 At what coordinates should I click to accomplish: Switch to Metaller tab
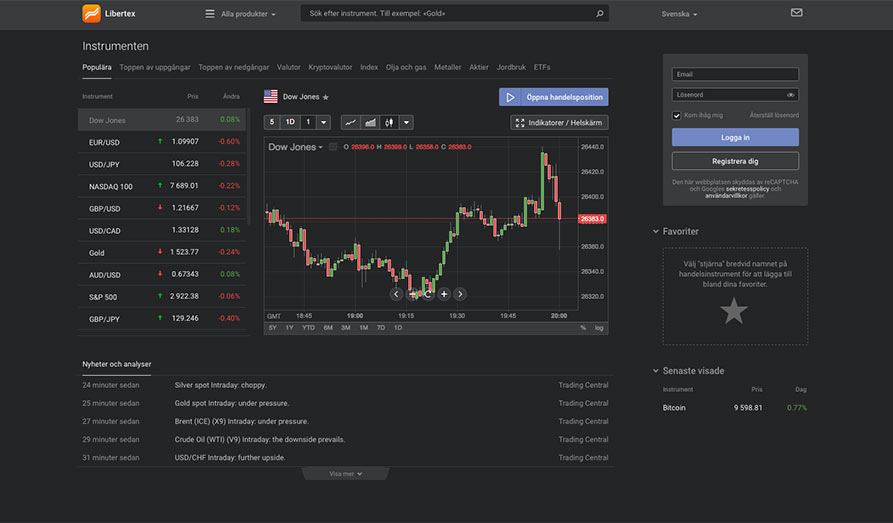point(448,67)
